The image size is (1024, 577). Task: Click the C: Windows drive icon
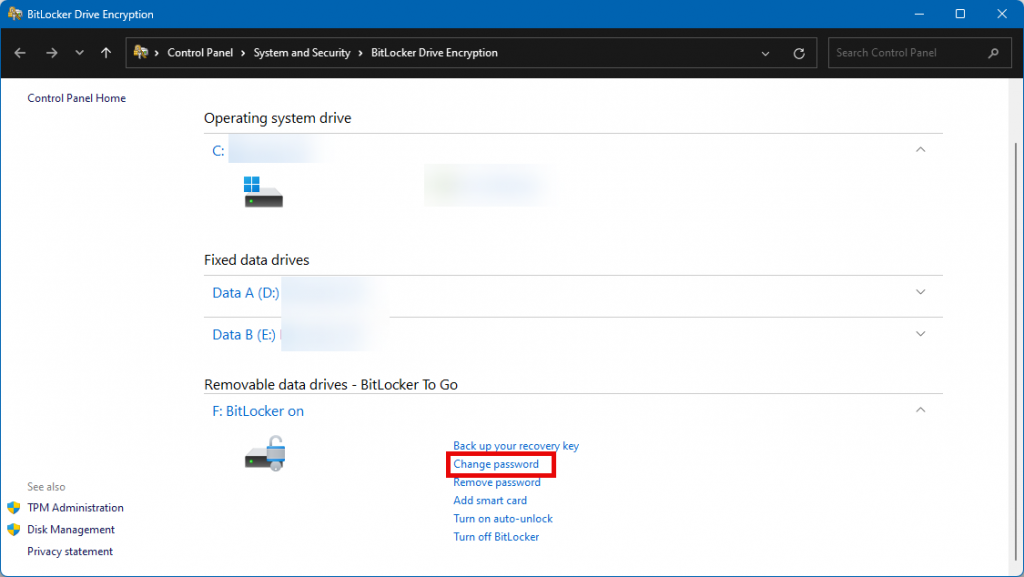click(x=263, y=191)
